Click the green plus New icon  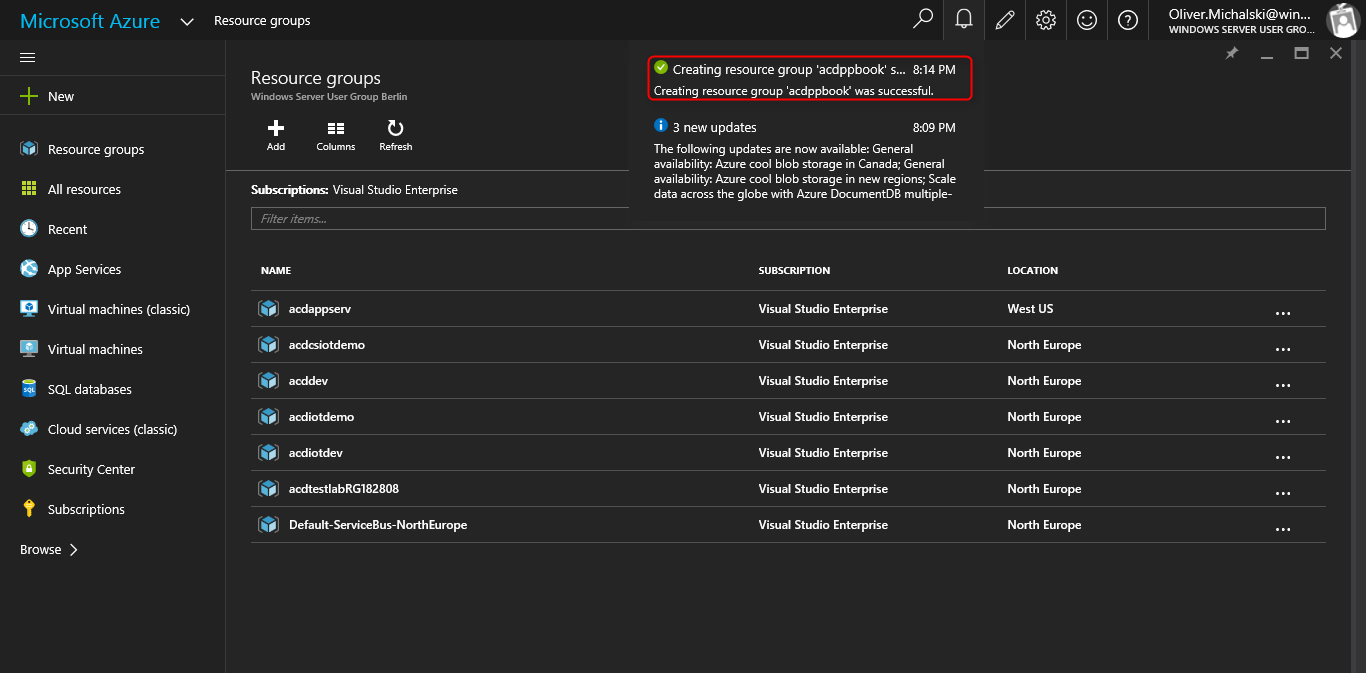(x=29, y=96)
